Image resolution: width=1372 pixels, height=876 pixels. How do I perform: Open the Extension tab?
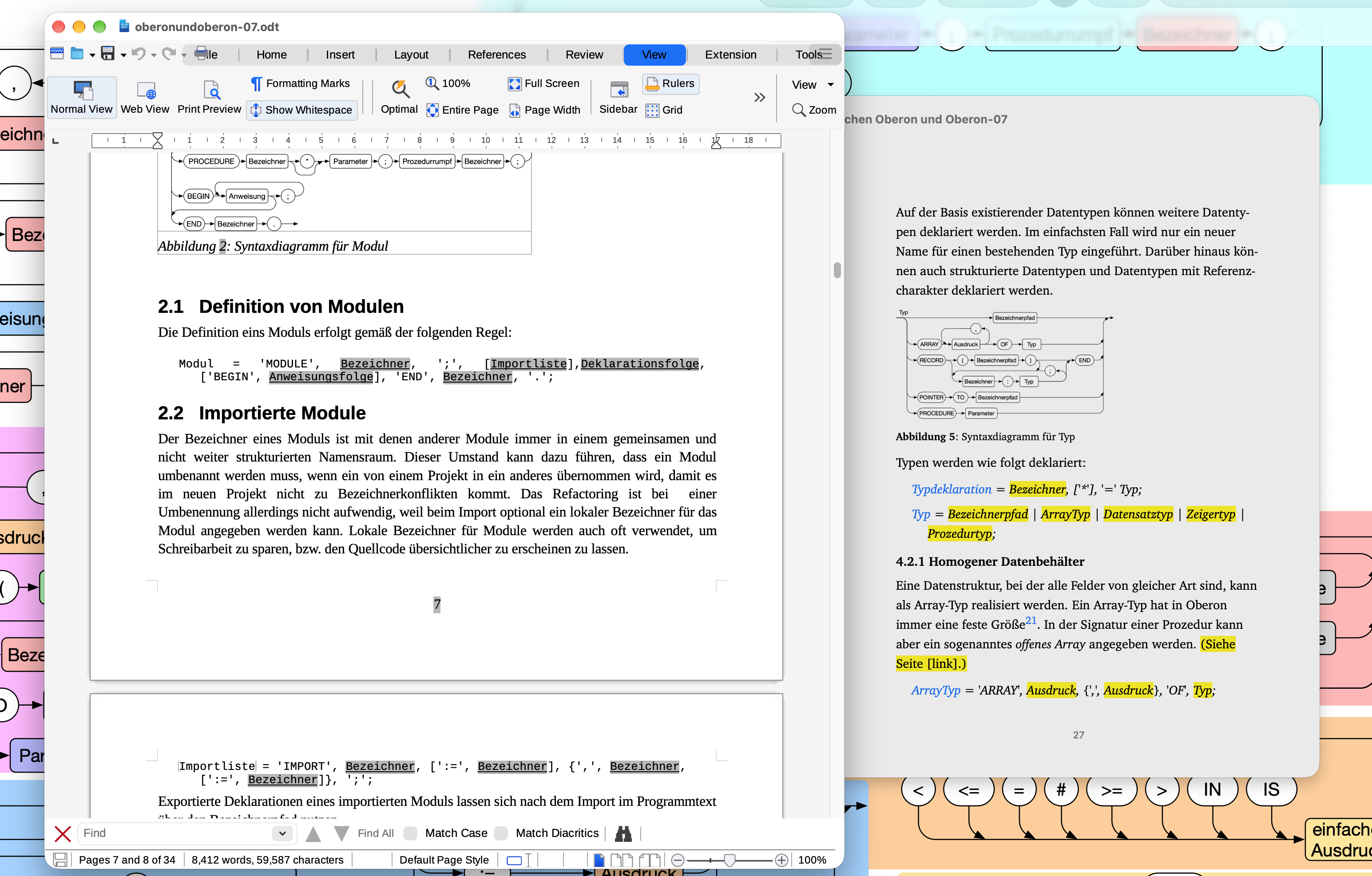[x=730, y=55]
